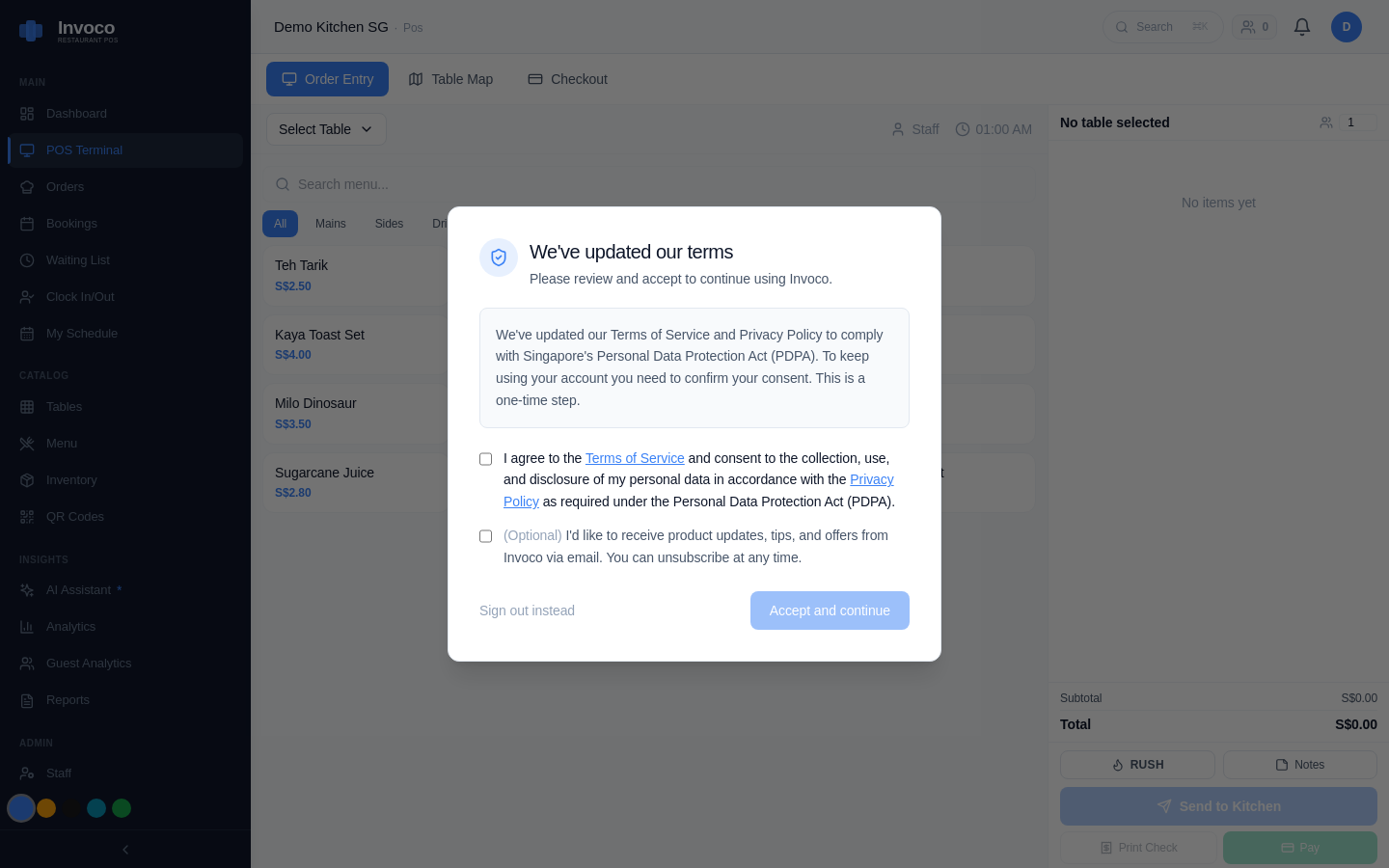This screenshot has width=1389, height=868.
Task: Open the Bookings section in the sidebar
Action: 70,223
